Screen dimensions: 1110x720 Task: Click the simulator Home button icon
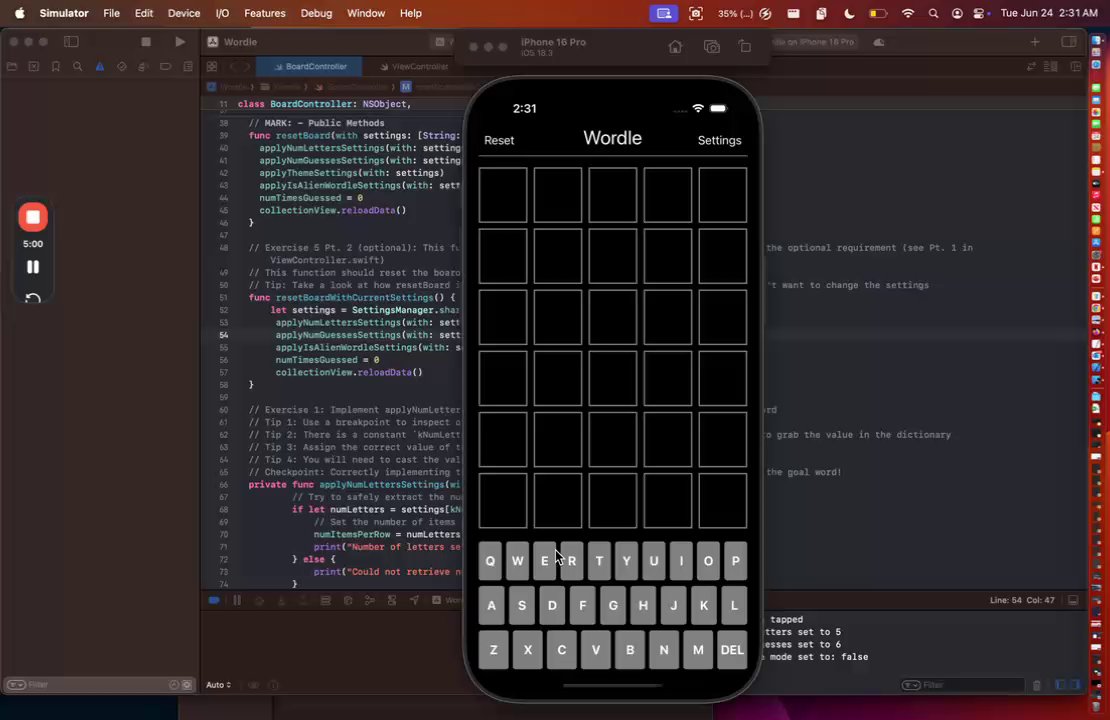(x=675, y=47)
